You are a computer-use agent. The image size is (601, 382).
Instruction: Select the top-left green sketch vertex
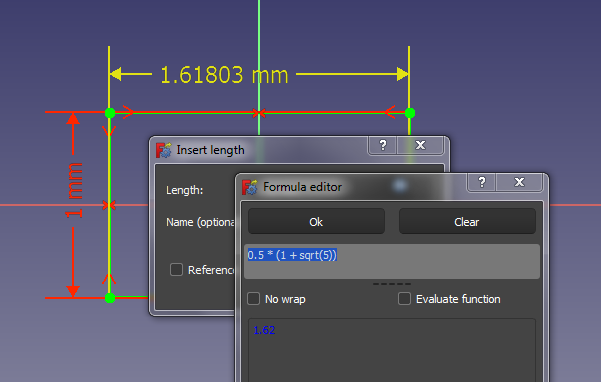(110, 113)
